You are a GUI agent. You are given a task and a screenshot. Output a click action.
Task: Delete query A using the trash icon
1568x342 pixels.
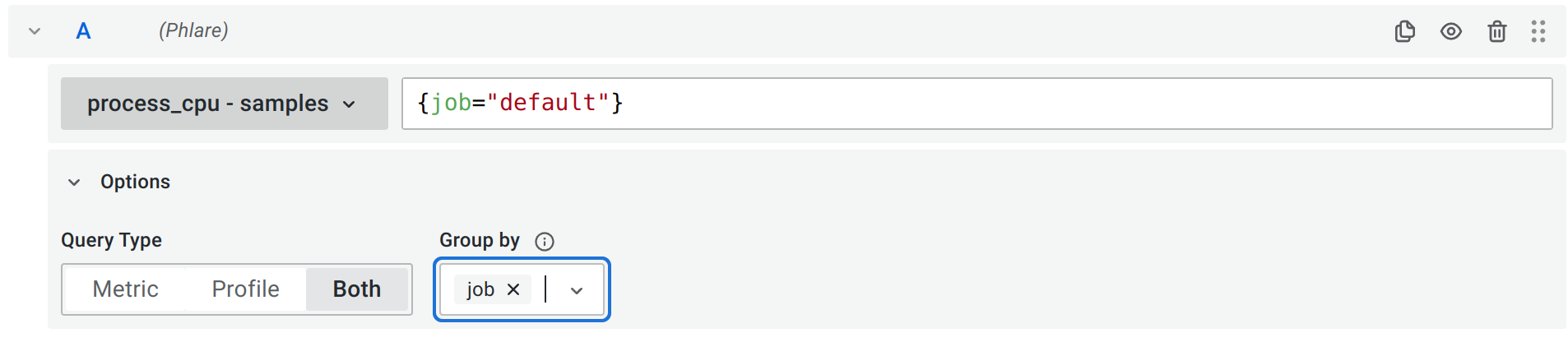tap(1496, 31)
